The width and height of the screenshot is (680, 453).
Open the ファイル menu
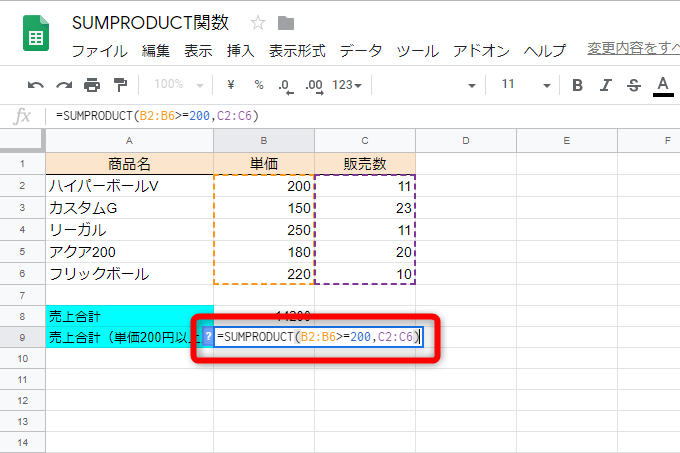100,51
